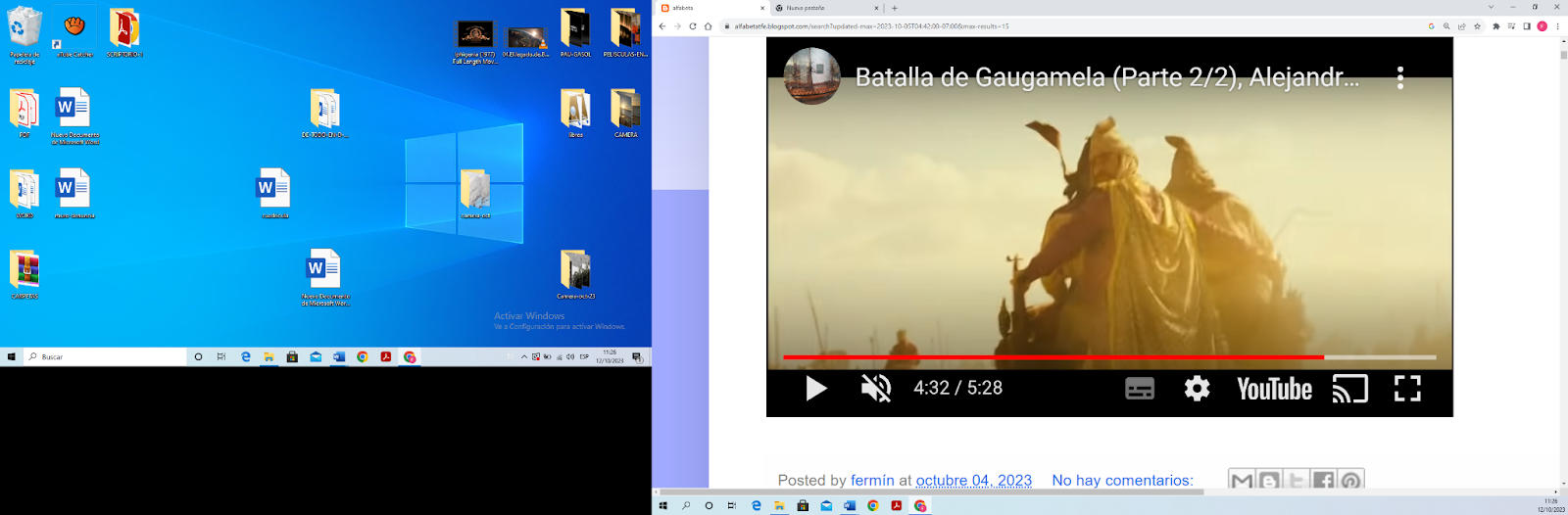Select the PDF folder on desktop
The image size is (1568, 515).
point(24,114)
